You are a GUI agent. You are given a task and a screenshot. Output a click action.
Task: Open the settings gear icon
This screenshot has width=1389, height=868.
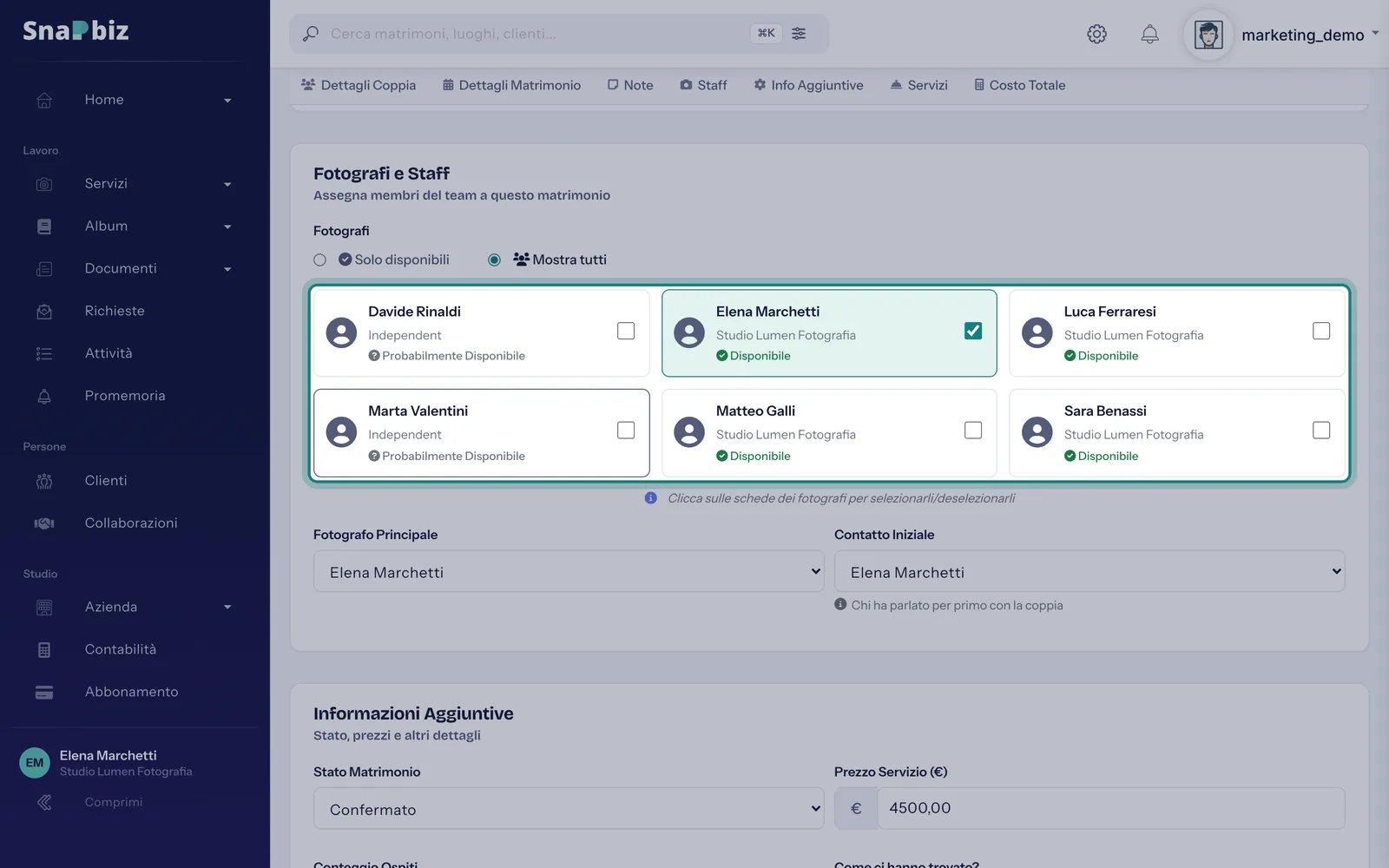(x=1096, y=34)
